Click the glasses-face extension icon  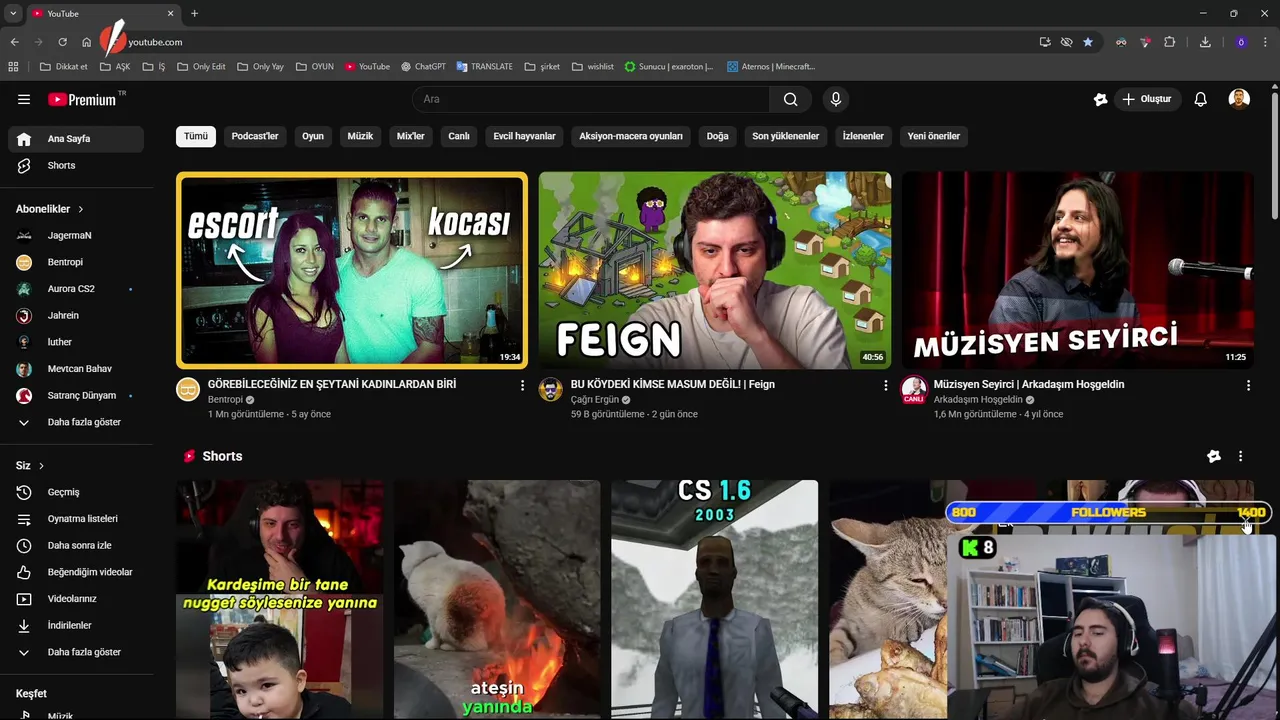coord(1121,42)
